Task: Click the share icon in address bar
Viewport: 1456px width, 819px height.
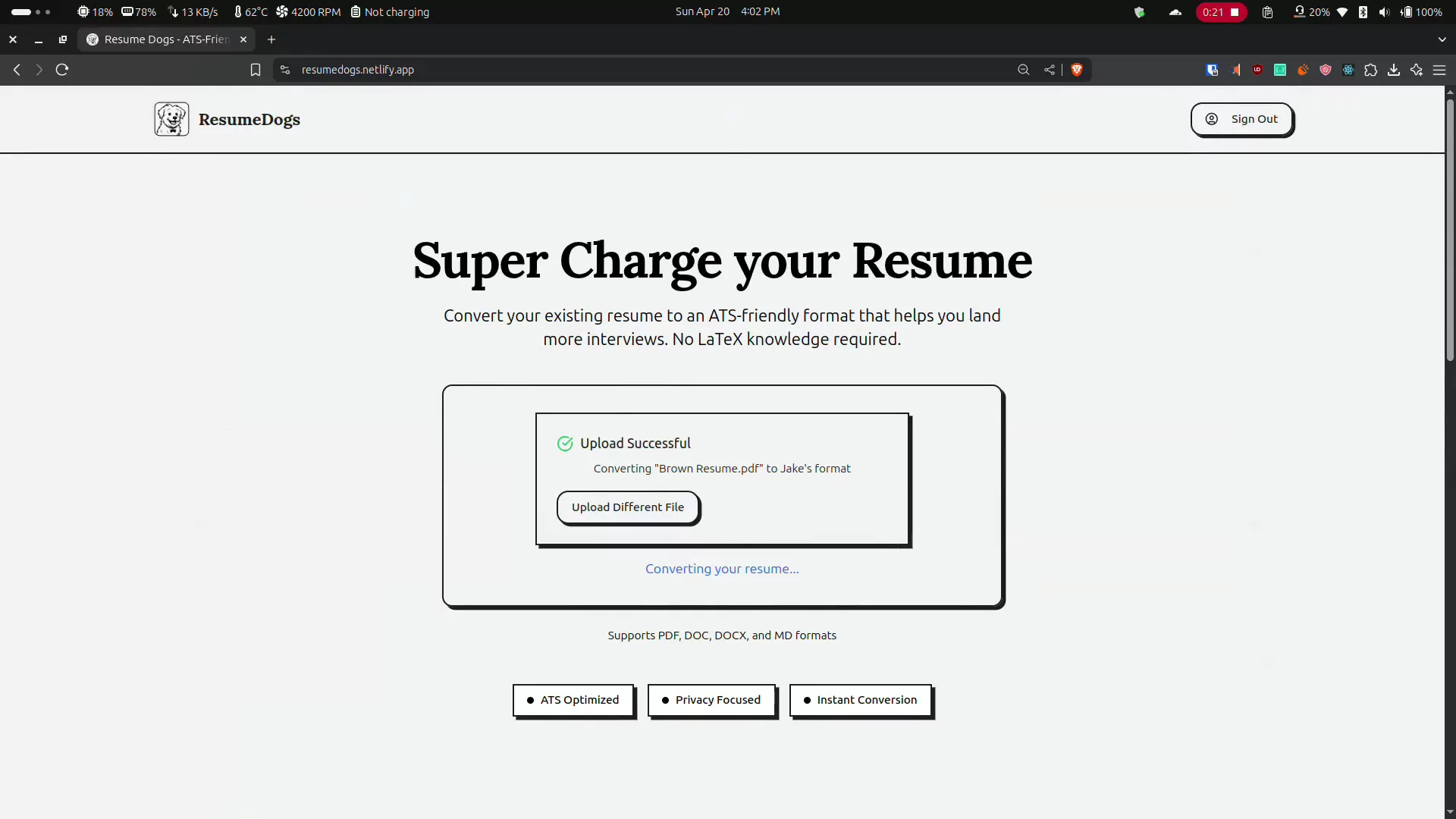Action: [x=1050, y=70]
